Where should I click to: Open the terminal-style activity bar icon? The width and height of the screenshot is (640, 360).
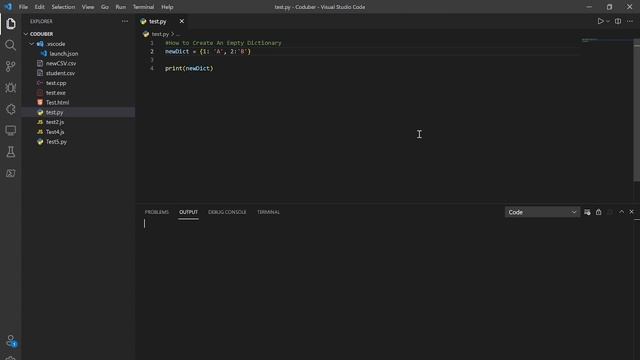point(11,173)
